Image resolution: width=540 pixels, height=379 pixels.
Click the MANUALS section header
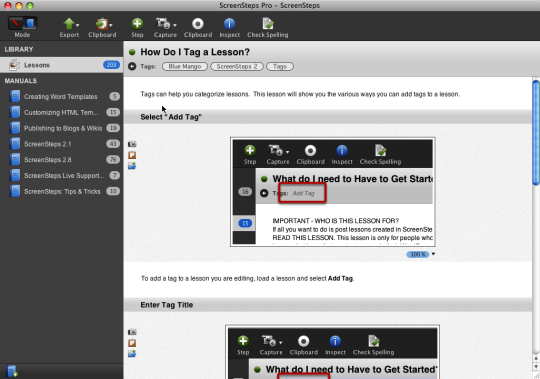21,81
